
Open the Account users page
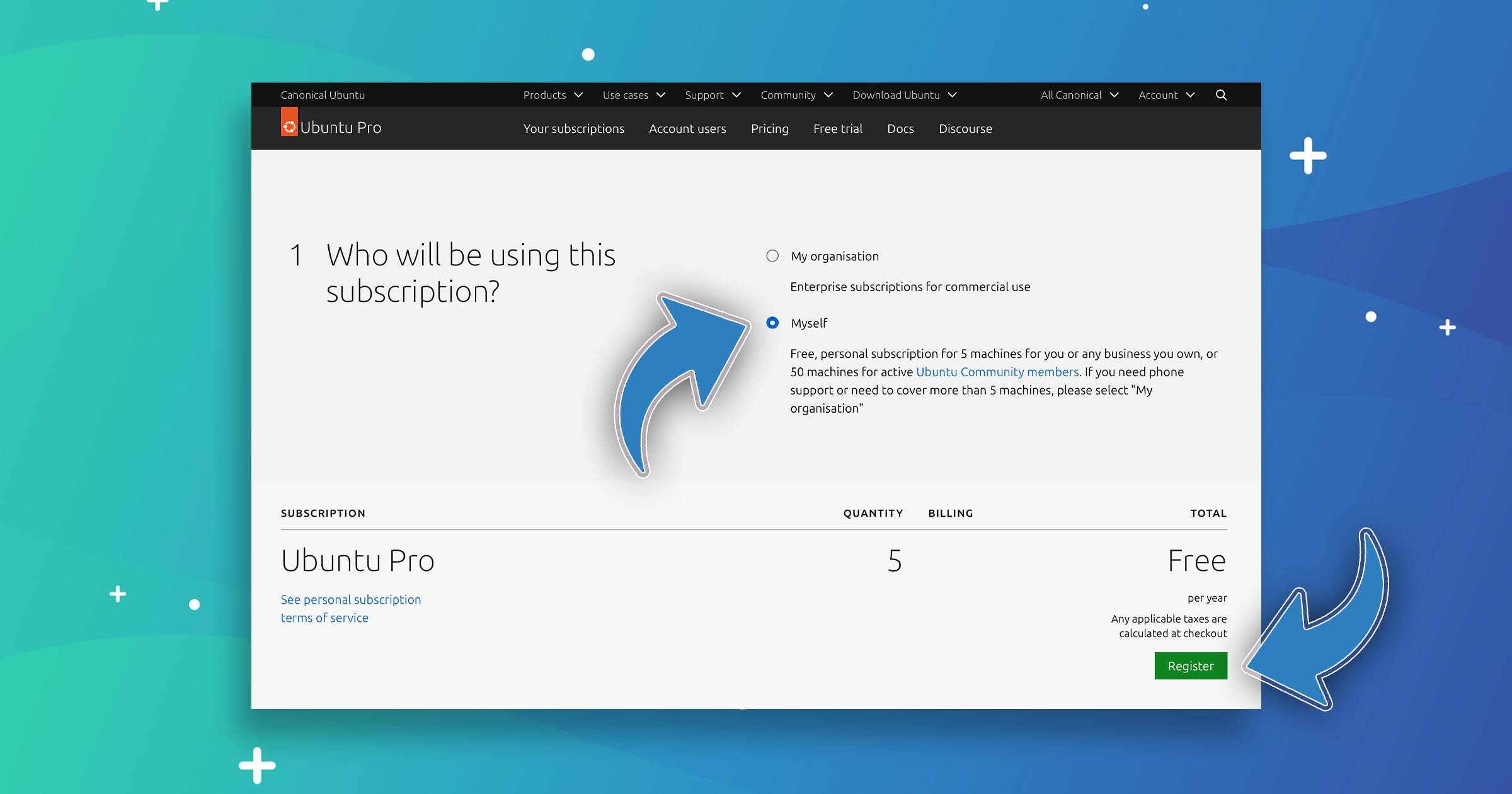click(x=687, y=129)
